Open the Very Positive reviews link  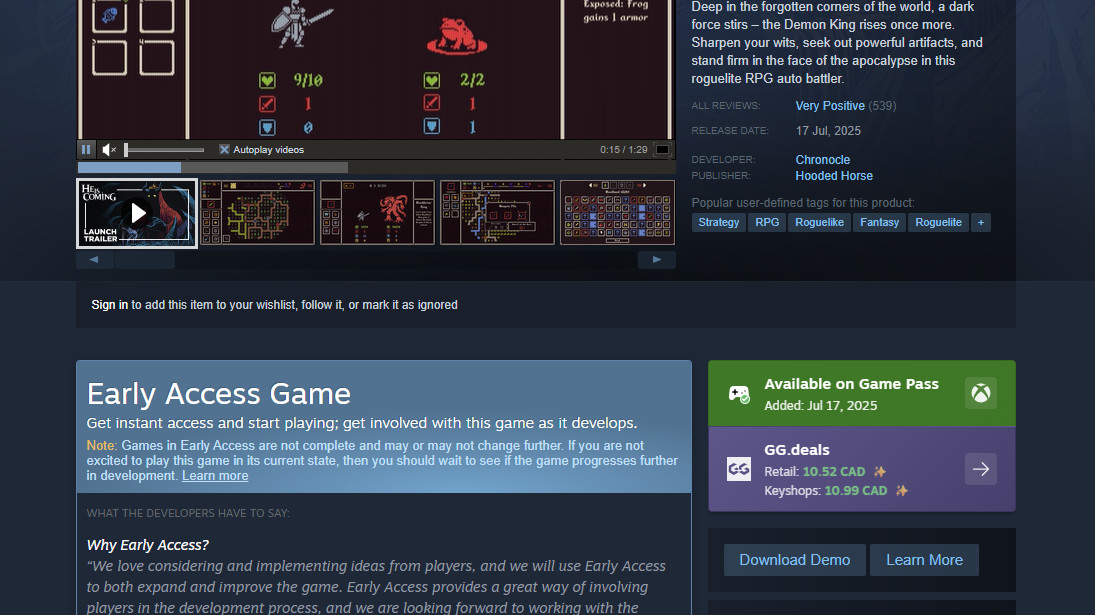coord(830,105)
